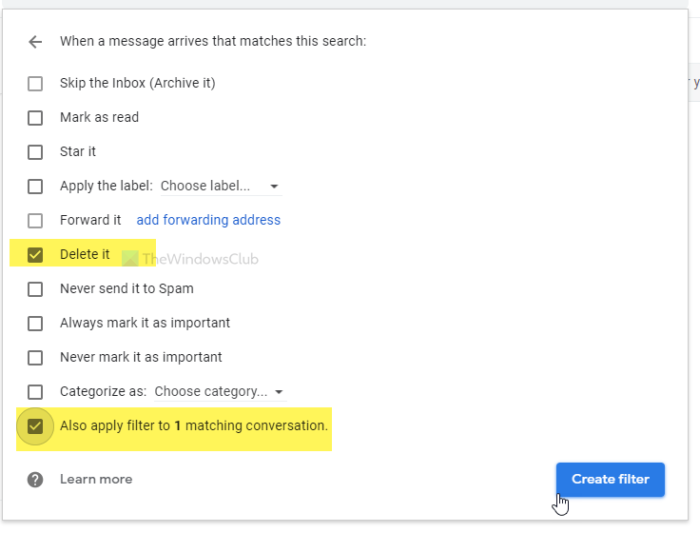
Task: Check the Categorize as checkbox
Action: click(x=36, y=392)
